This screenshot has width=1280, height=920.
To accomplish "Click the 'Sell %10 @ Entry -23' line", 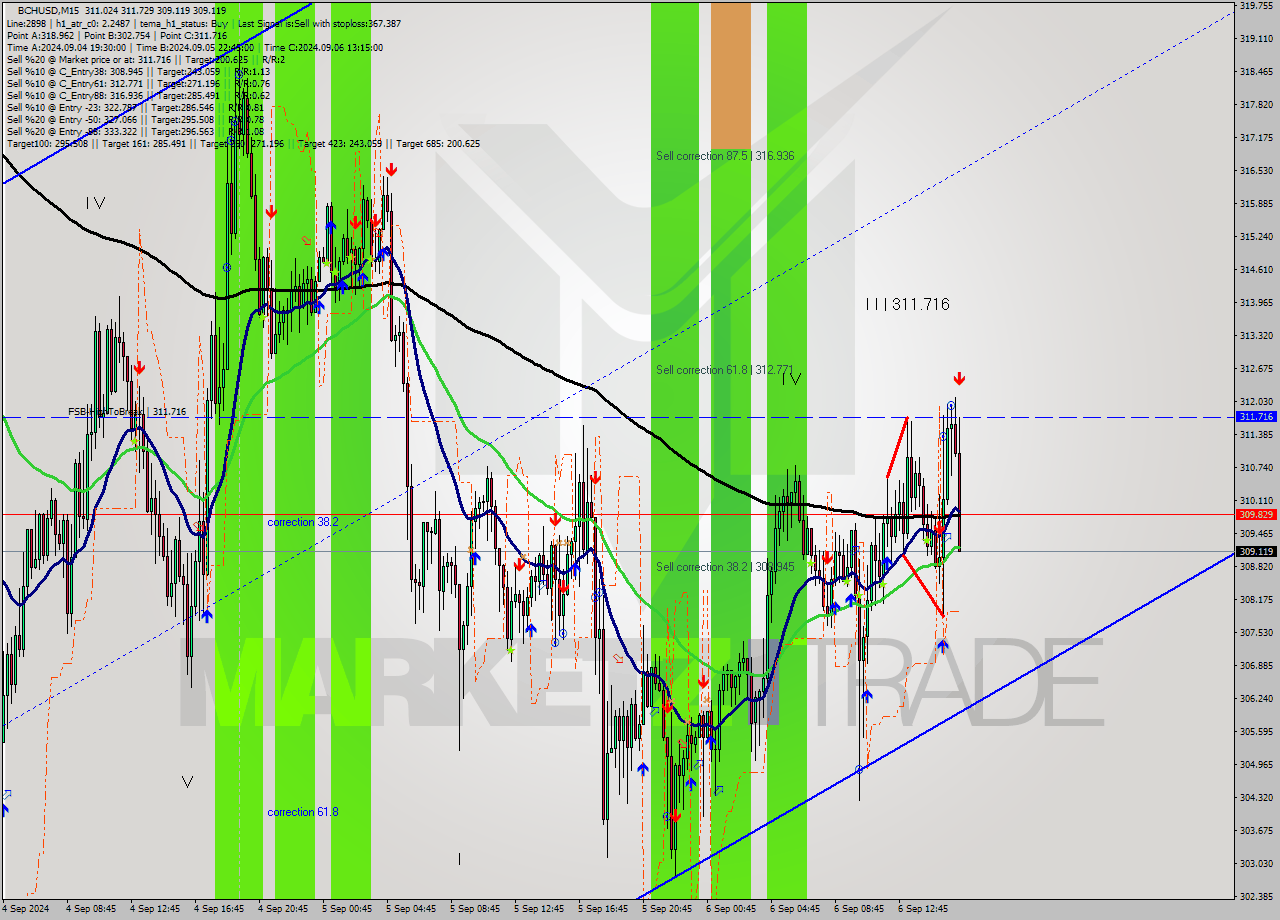I will pyautogui.click(x=135, y=107).
